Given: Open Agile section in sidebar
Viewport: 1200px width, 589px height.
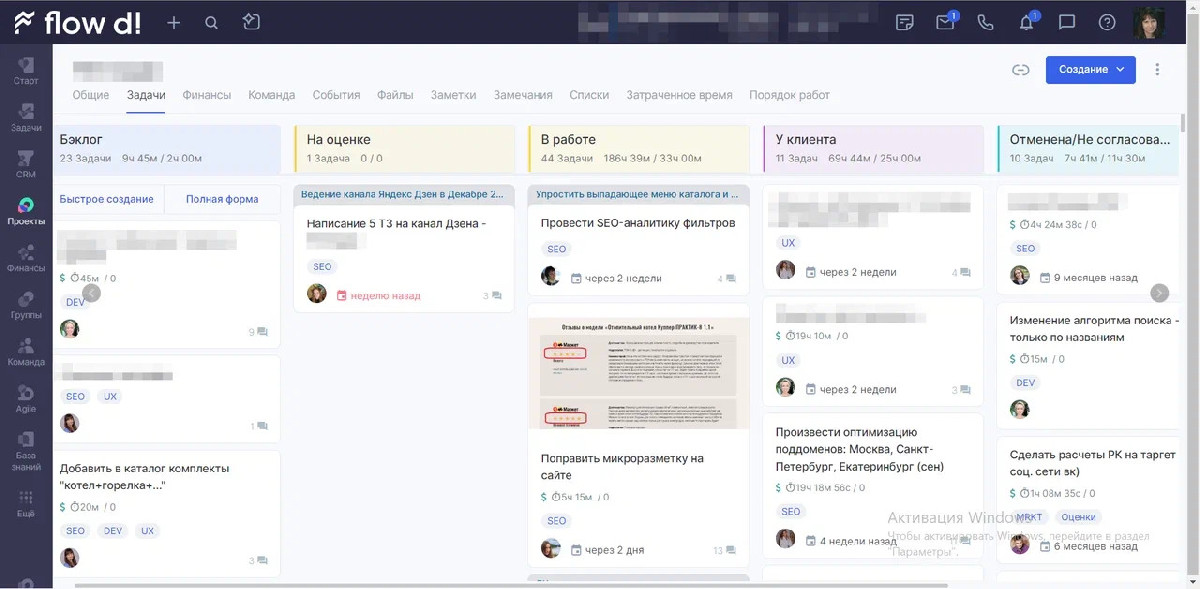Looking at the screenshot, I should point(26,400).
